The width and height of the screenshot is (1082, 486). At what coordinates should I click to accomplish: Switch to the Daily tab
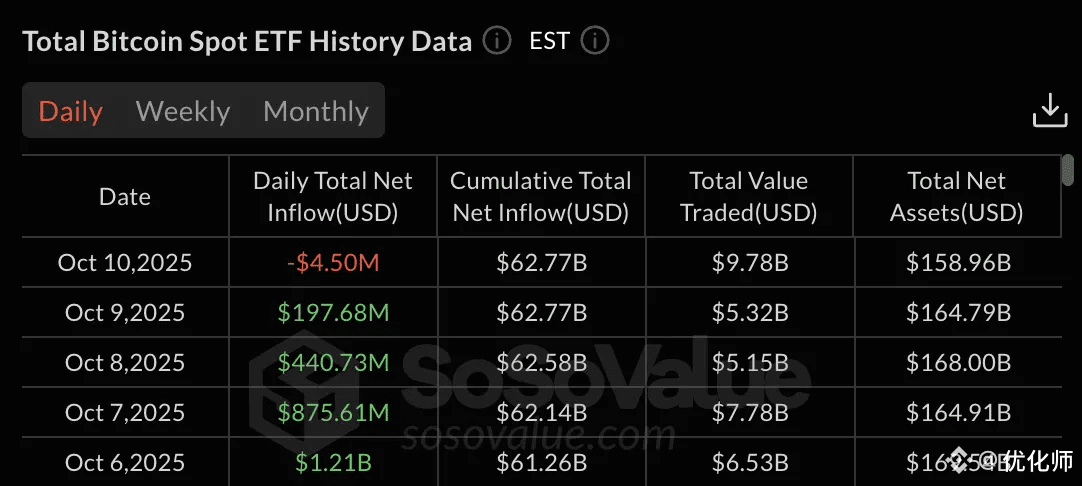tap(70, 111)
